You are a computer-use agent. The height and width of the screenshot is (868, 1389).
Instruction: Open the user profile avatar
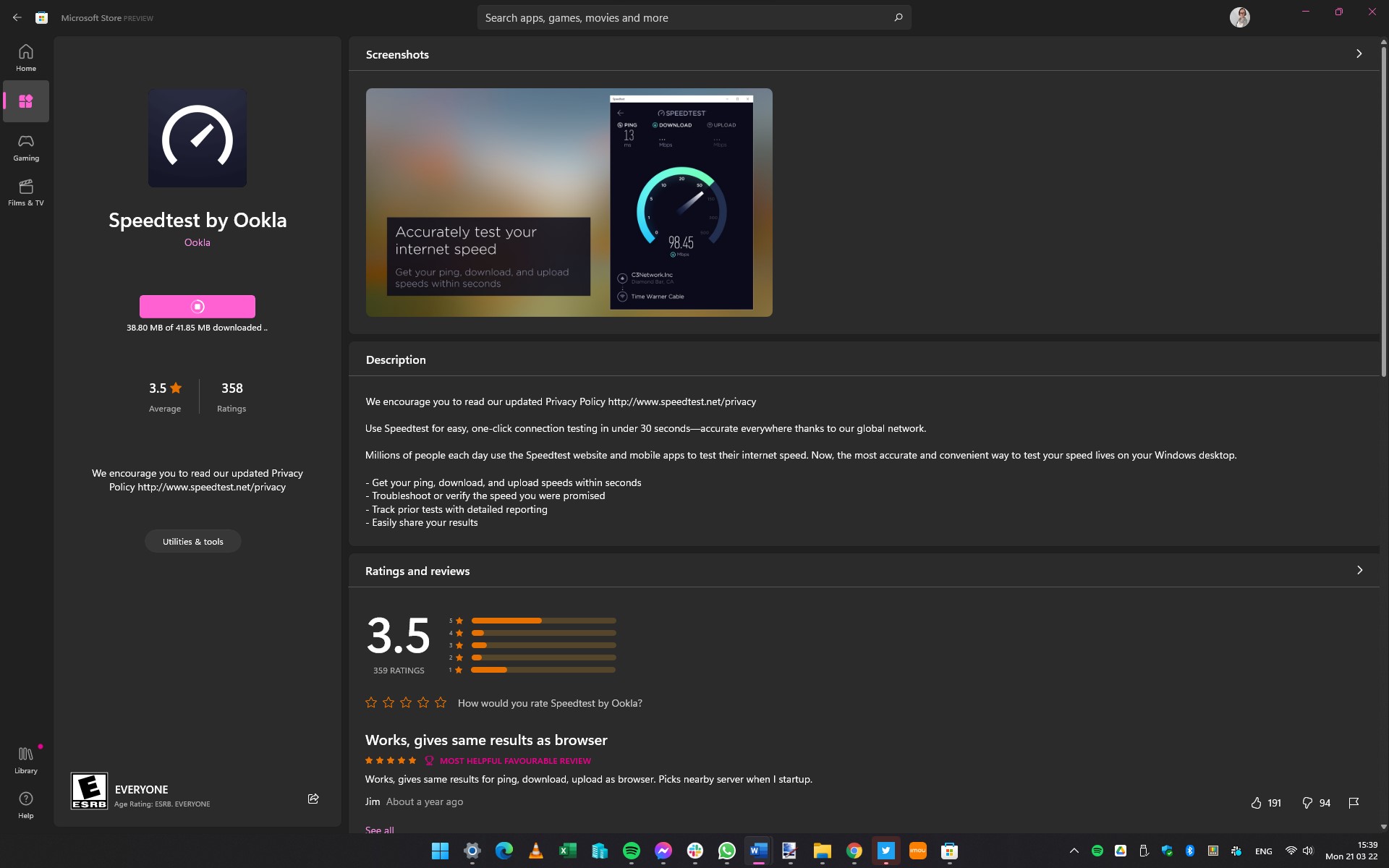click(1240, 17)
